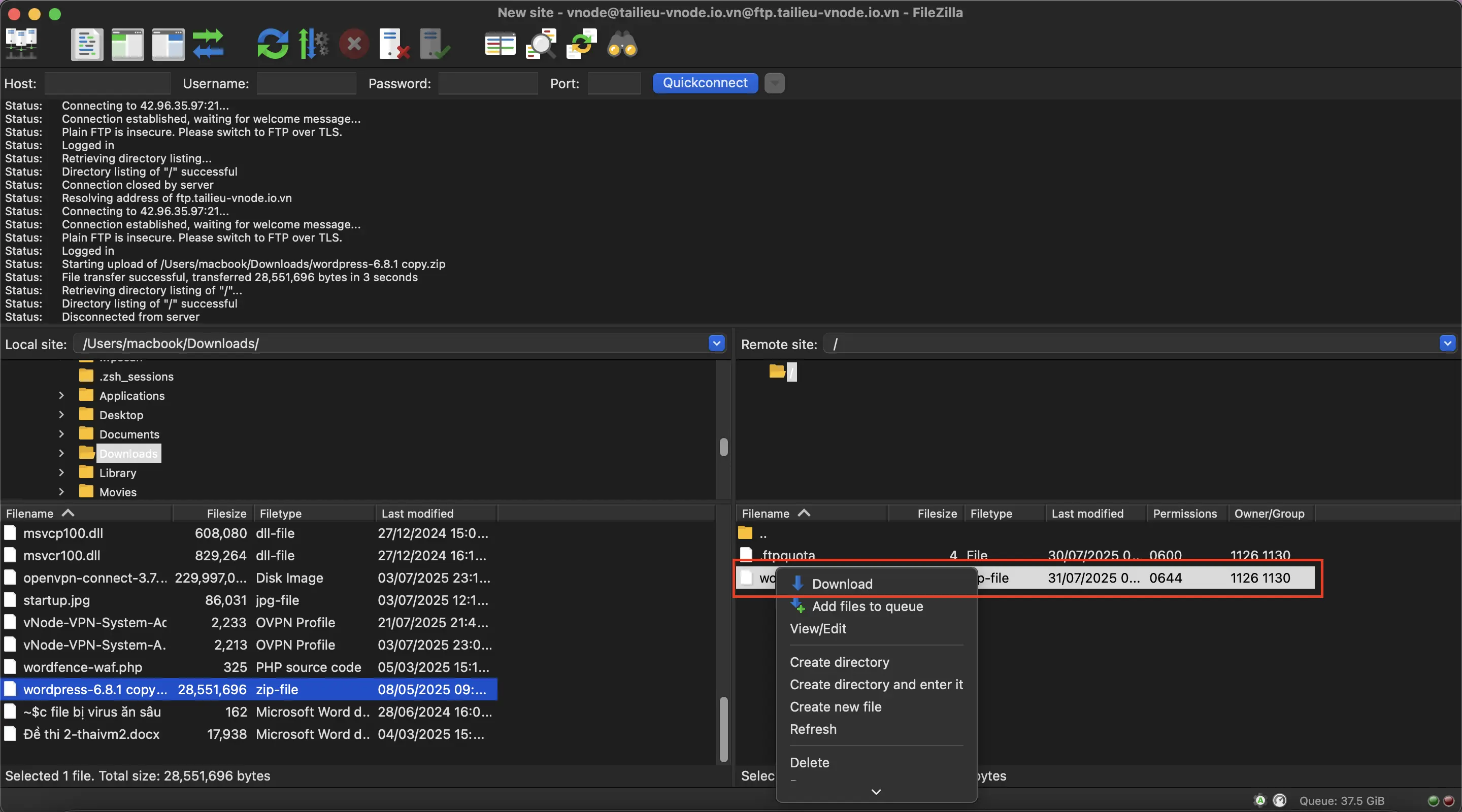1462x812 pixels.
Task: Select the Downloads folder in local tree
Action: click(128, 453)
